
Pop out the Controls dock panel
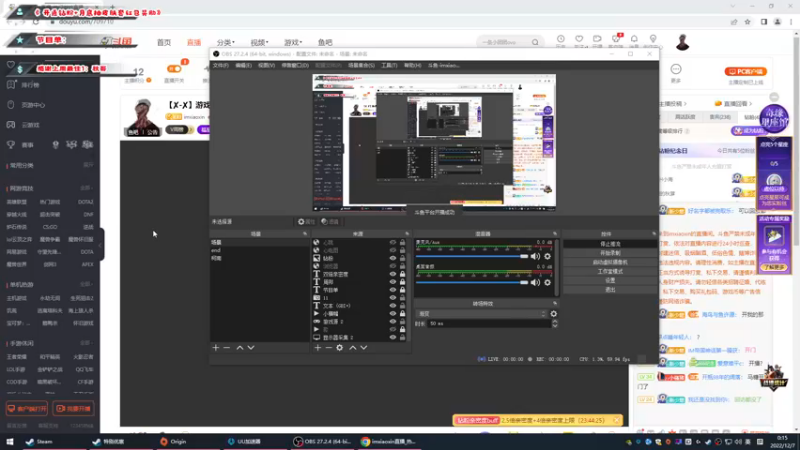click(654, 234)
